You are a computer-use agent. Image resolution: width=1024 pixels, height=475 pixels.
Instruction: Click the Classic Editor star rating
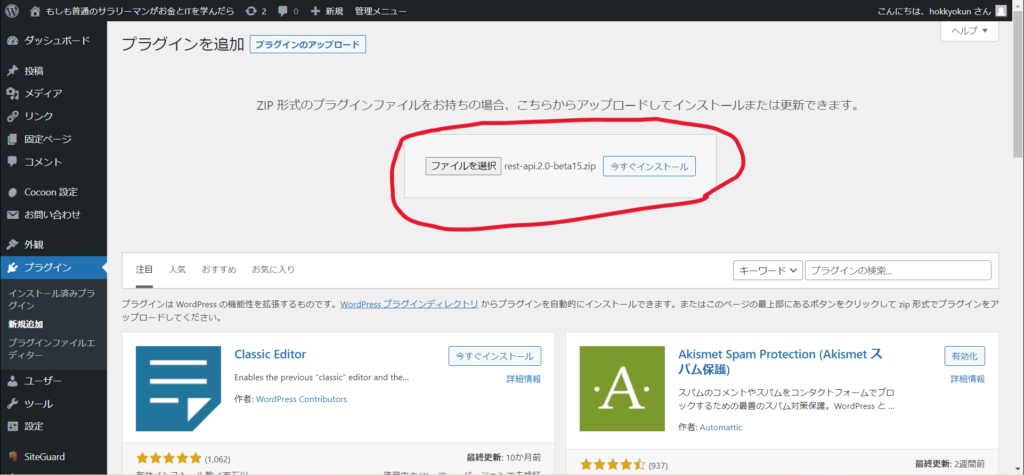click(169, 458)
